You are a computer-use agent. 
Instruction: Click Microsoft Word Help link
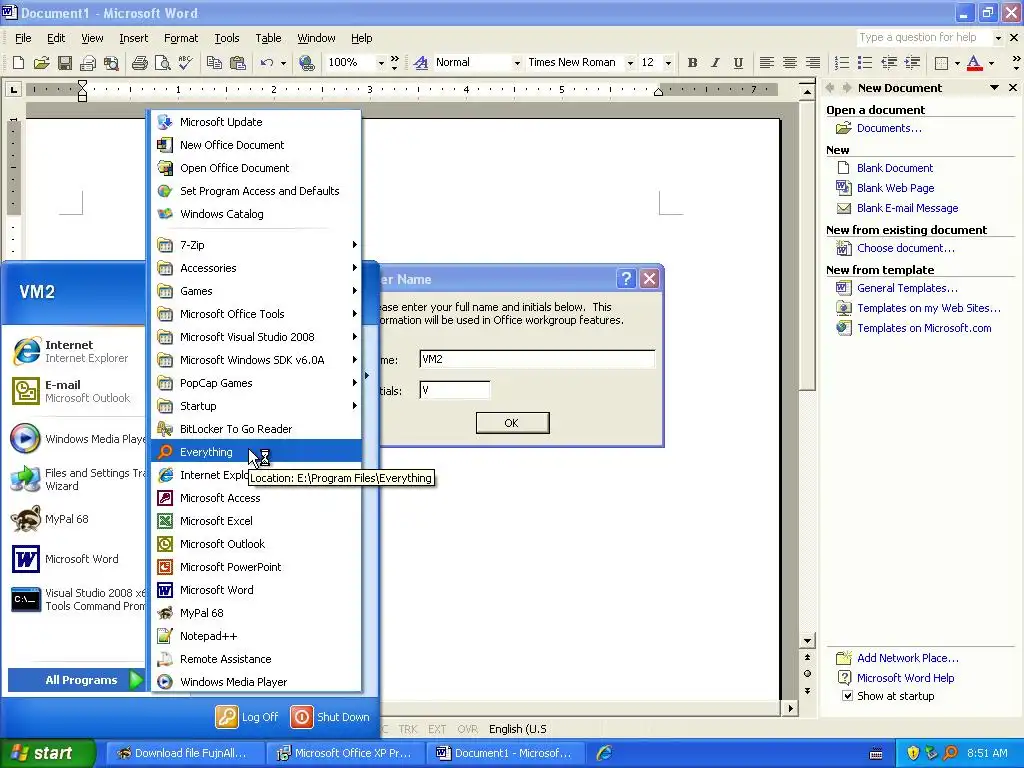pyautogui.click(x=905, y=678)
